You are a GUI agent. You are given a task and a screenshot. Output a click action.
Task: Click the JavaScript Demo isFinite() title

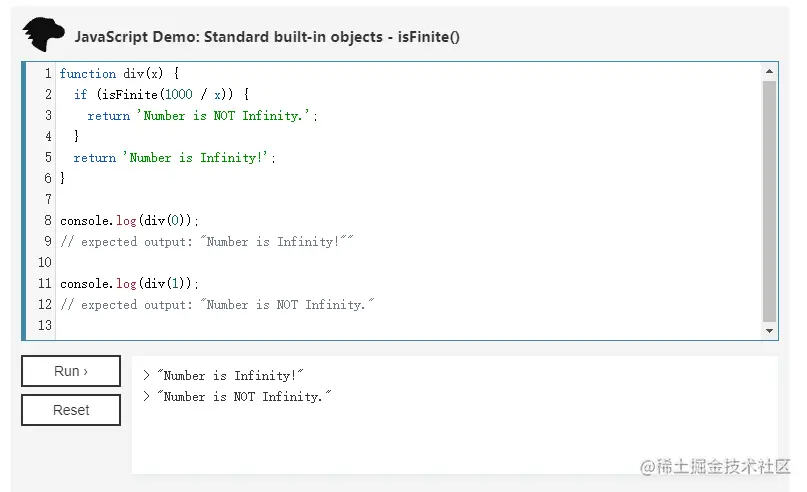[x=267, y=37]
